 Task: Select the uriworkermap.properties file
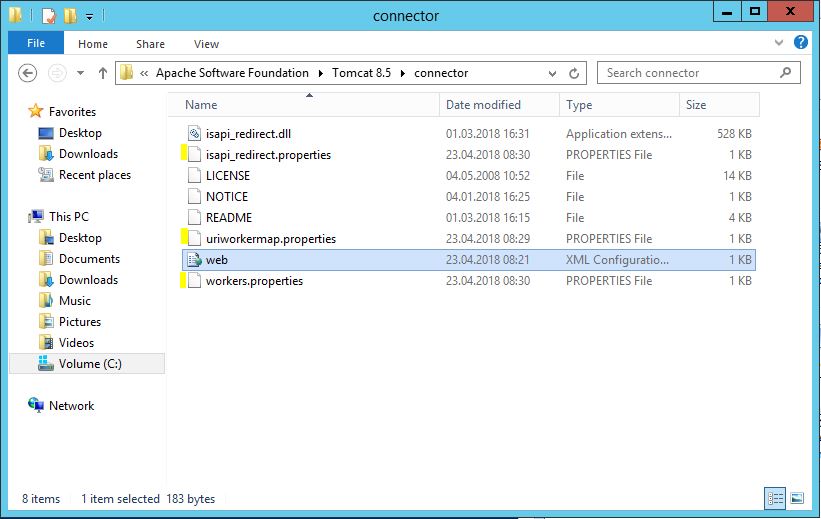point(271,239)
